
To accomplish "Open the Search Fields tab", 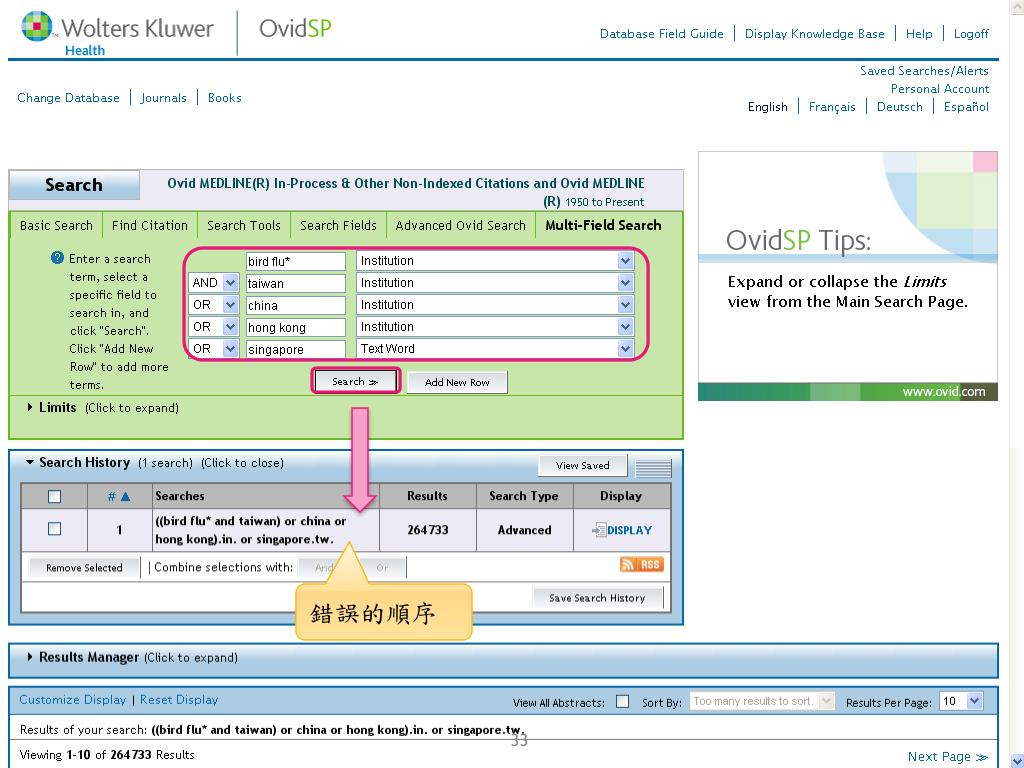I will [x=338, y=225].
